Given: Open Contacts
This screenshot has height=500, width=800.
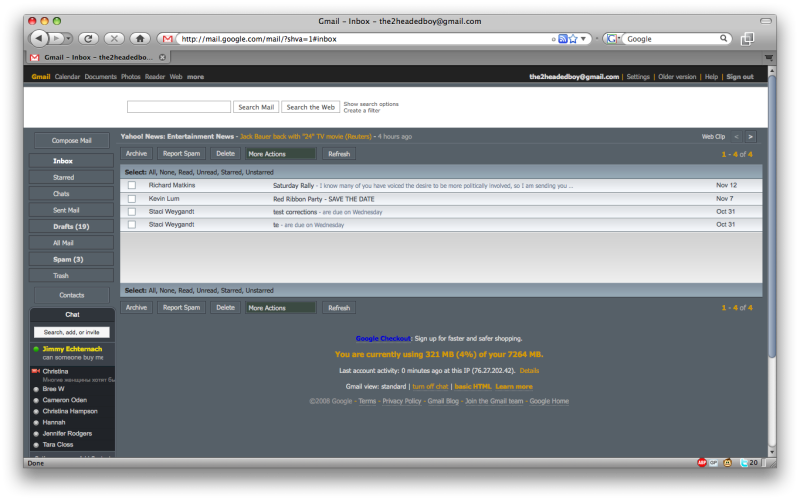Looking at the screenshot, I should 71,295.
